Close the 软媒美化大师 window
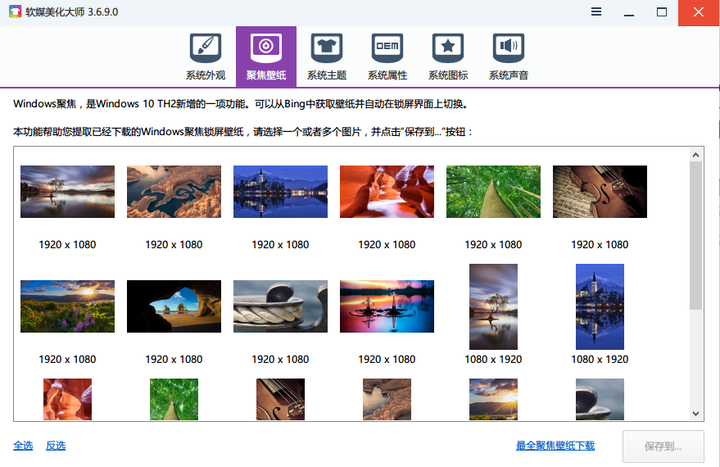This screenshot has width=720, height=467. coord(699,12)
